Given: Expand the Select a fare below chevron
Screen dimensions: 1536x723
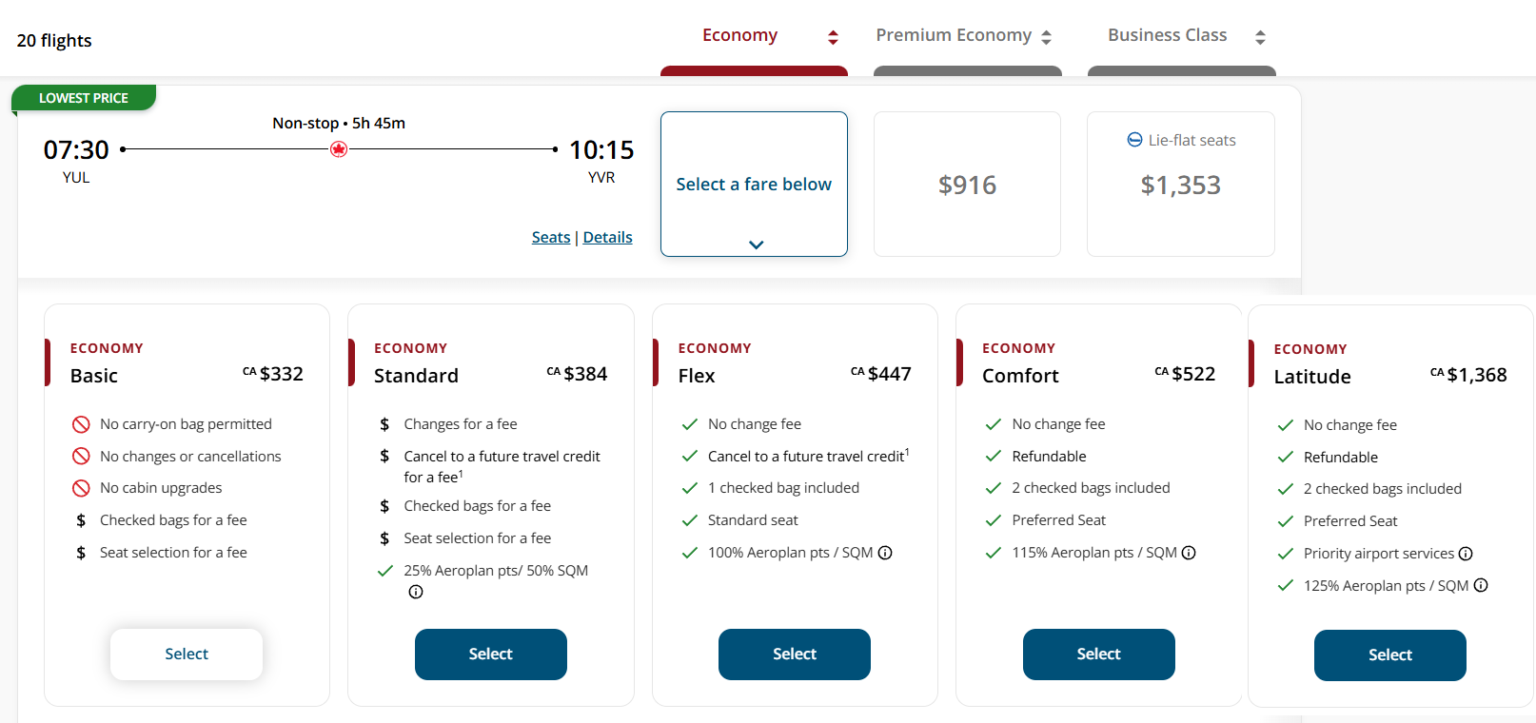Looking at the screenshot, I should pos(755,243).
